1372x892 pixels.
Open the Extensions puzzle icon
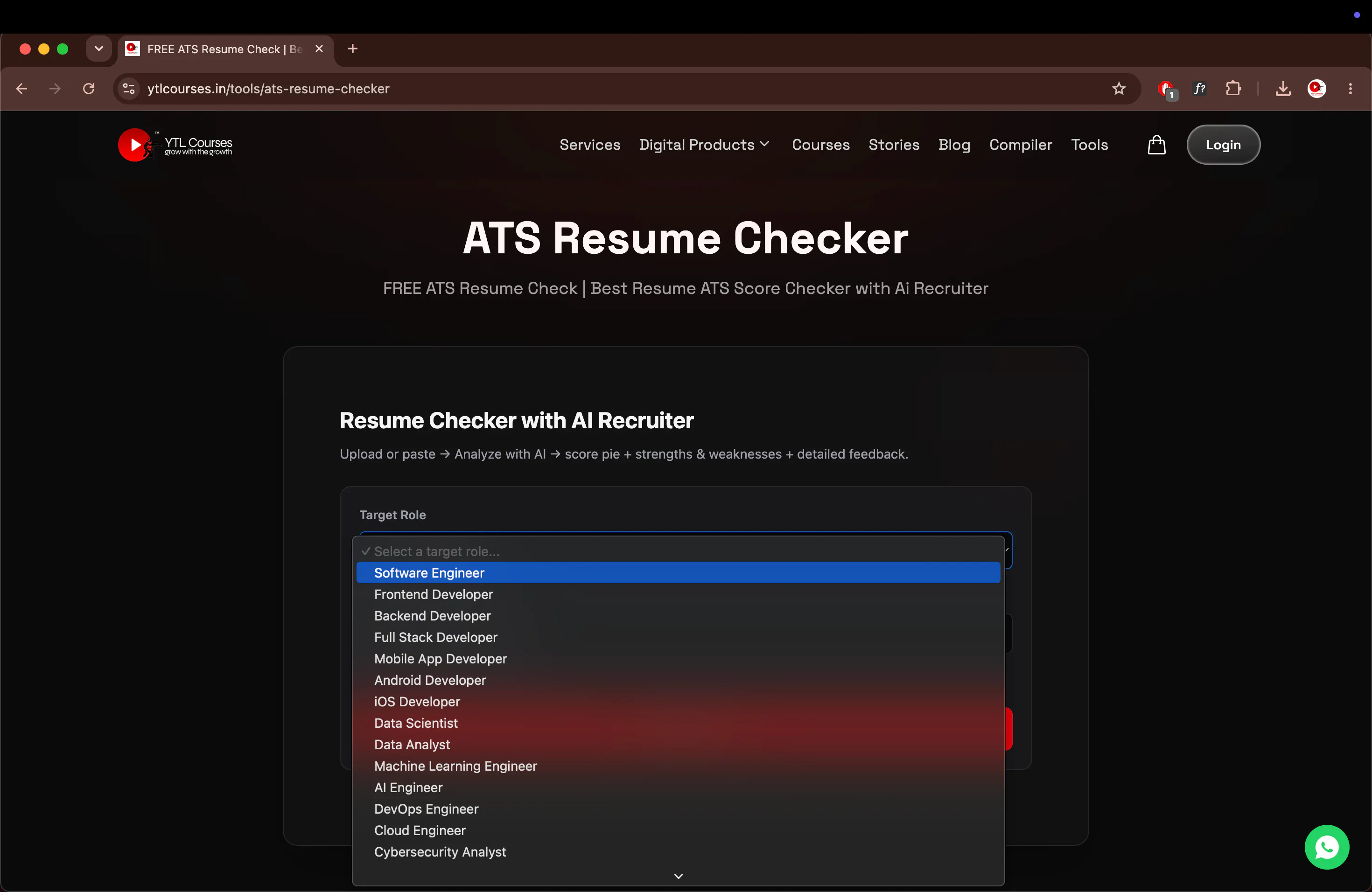coord(1233,89)
